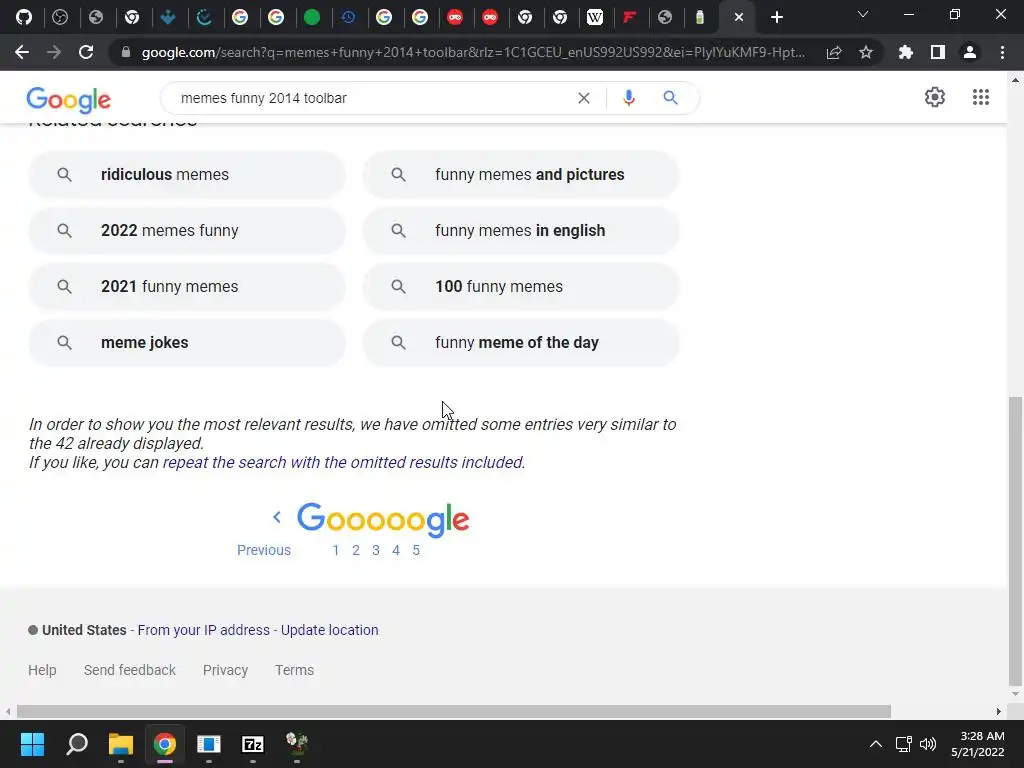The image size is (1024, 768).
Task: Switch to the blue history clock tab
Action: tap(348, 17)
